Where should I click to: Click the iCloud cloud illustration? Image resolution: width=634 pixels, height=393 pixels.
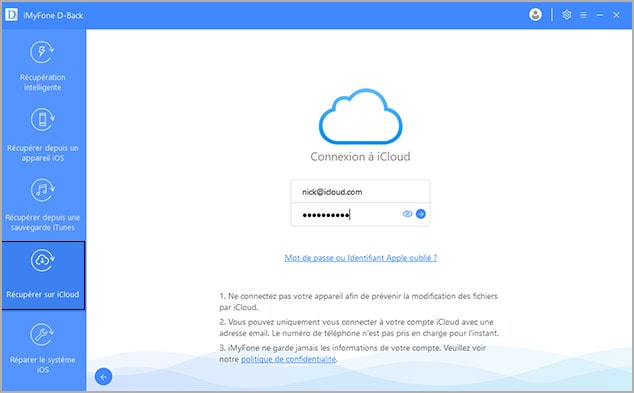tap(360, 116)
